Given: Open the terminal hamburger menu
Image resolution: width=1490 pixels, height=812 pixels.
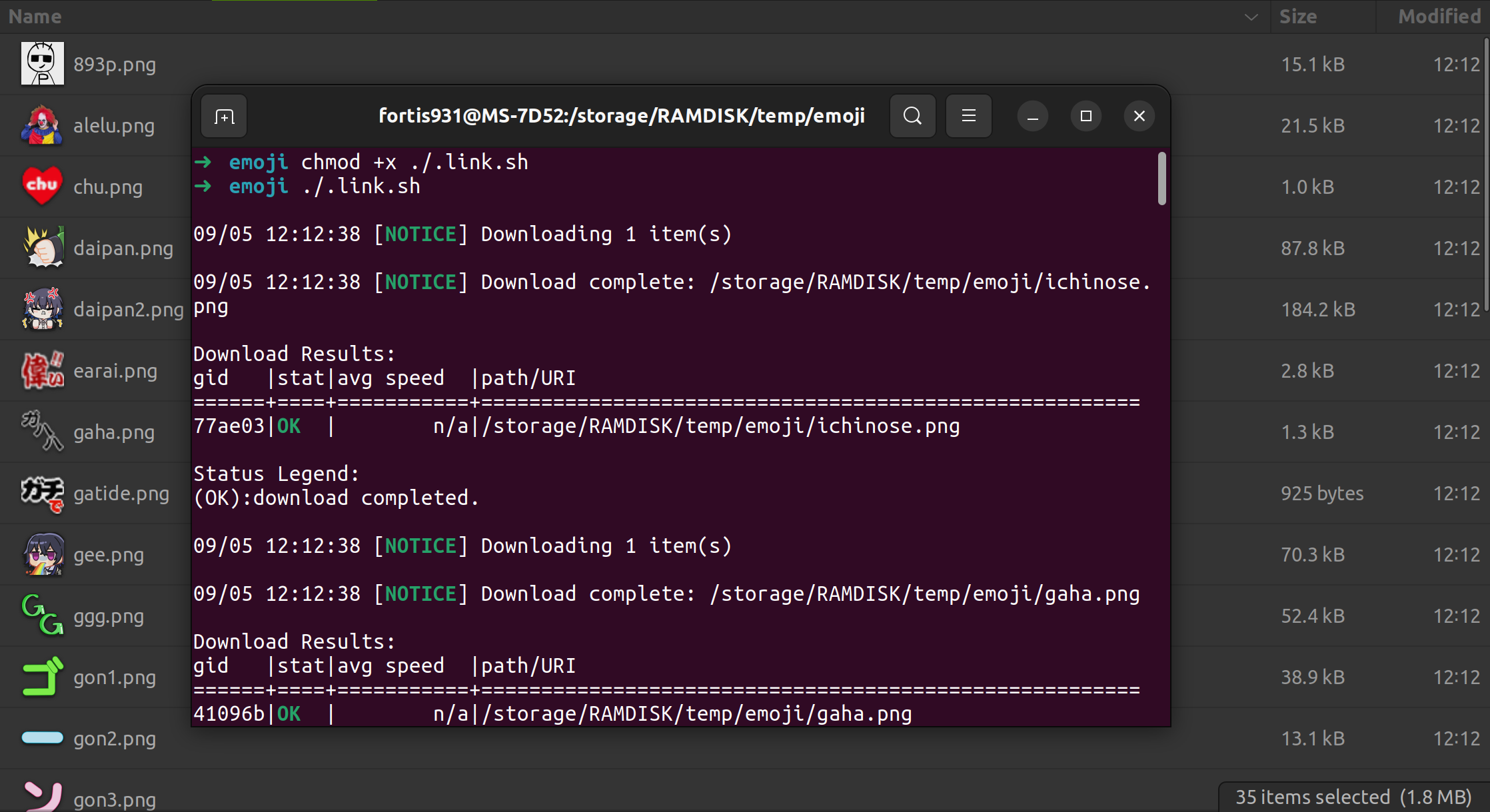Looking at the screenshot, I should 968,116.
